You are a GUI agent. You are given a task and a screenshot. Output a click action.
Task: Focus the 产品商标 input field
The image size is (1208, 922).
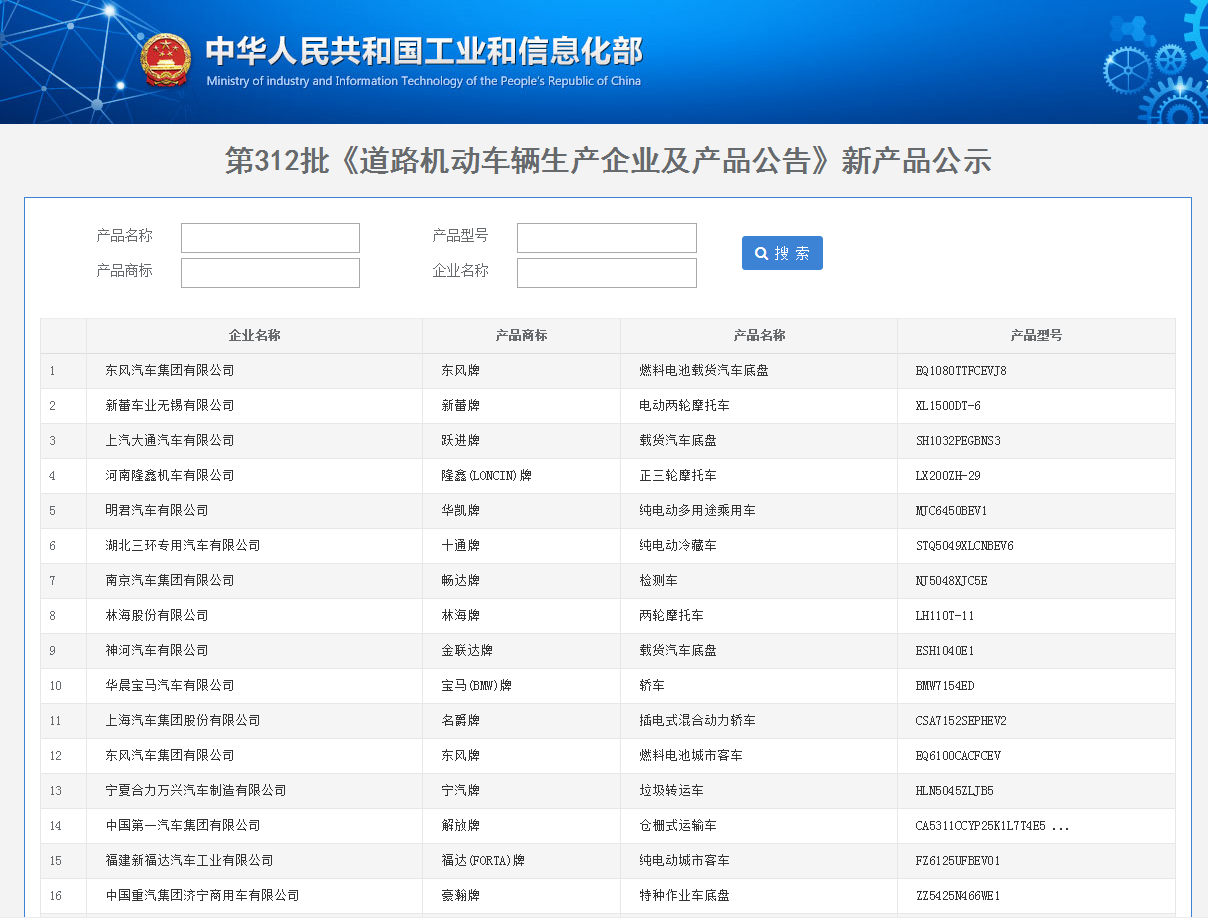(x=270, y=273)
